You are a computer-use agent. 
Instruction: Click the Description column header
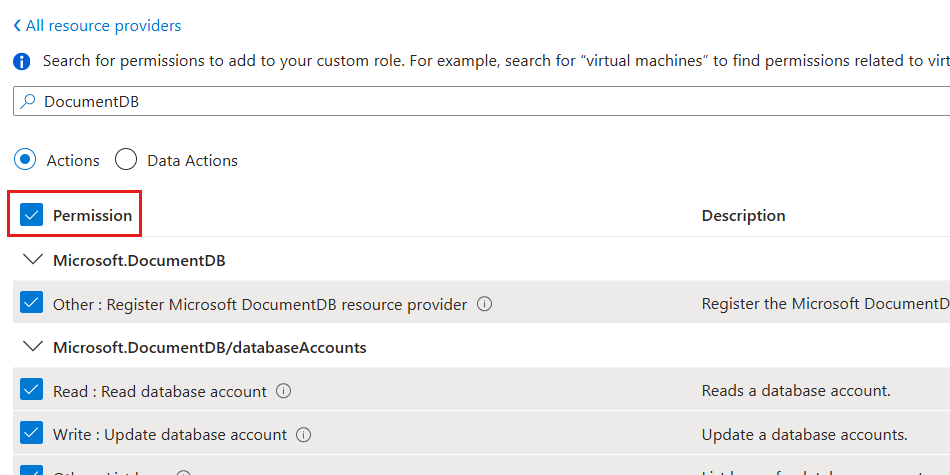click(x=743, y=215)
